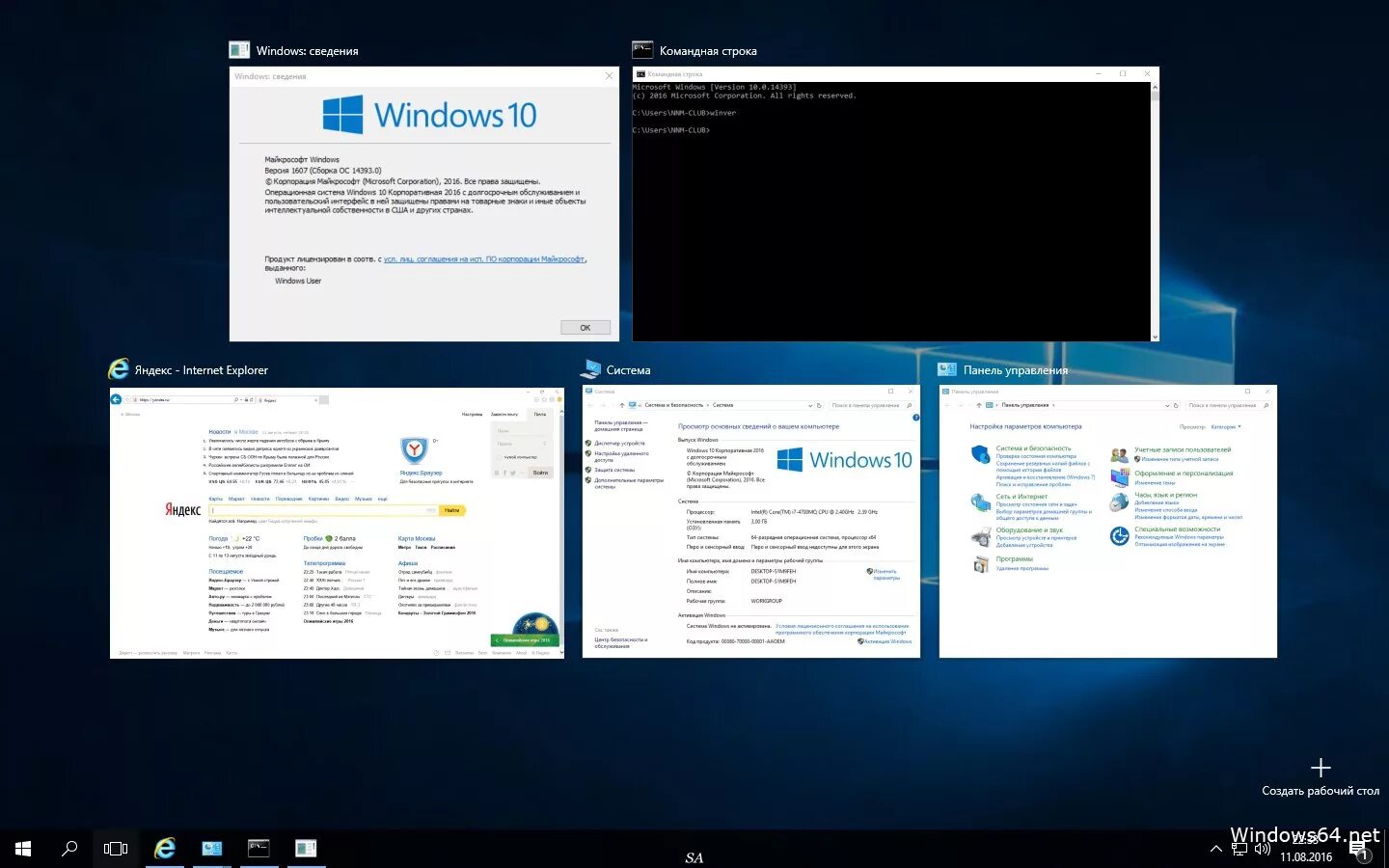Screen dimensions: 1389x868
Task: Open taskbar search magnifier
Action: [x=69, y=849]
